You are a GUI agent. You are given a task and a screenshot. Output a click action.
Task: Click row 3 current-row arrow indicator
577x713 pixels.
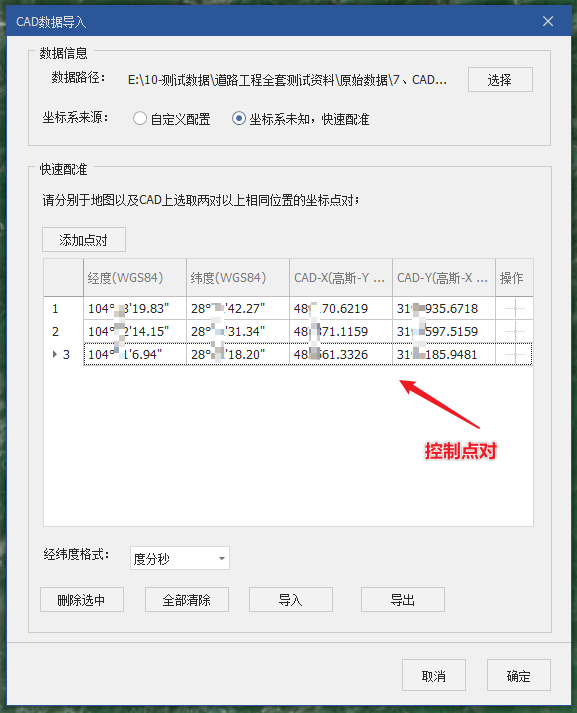pyautogui.click(x=55, y=354)
